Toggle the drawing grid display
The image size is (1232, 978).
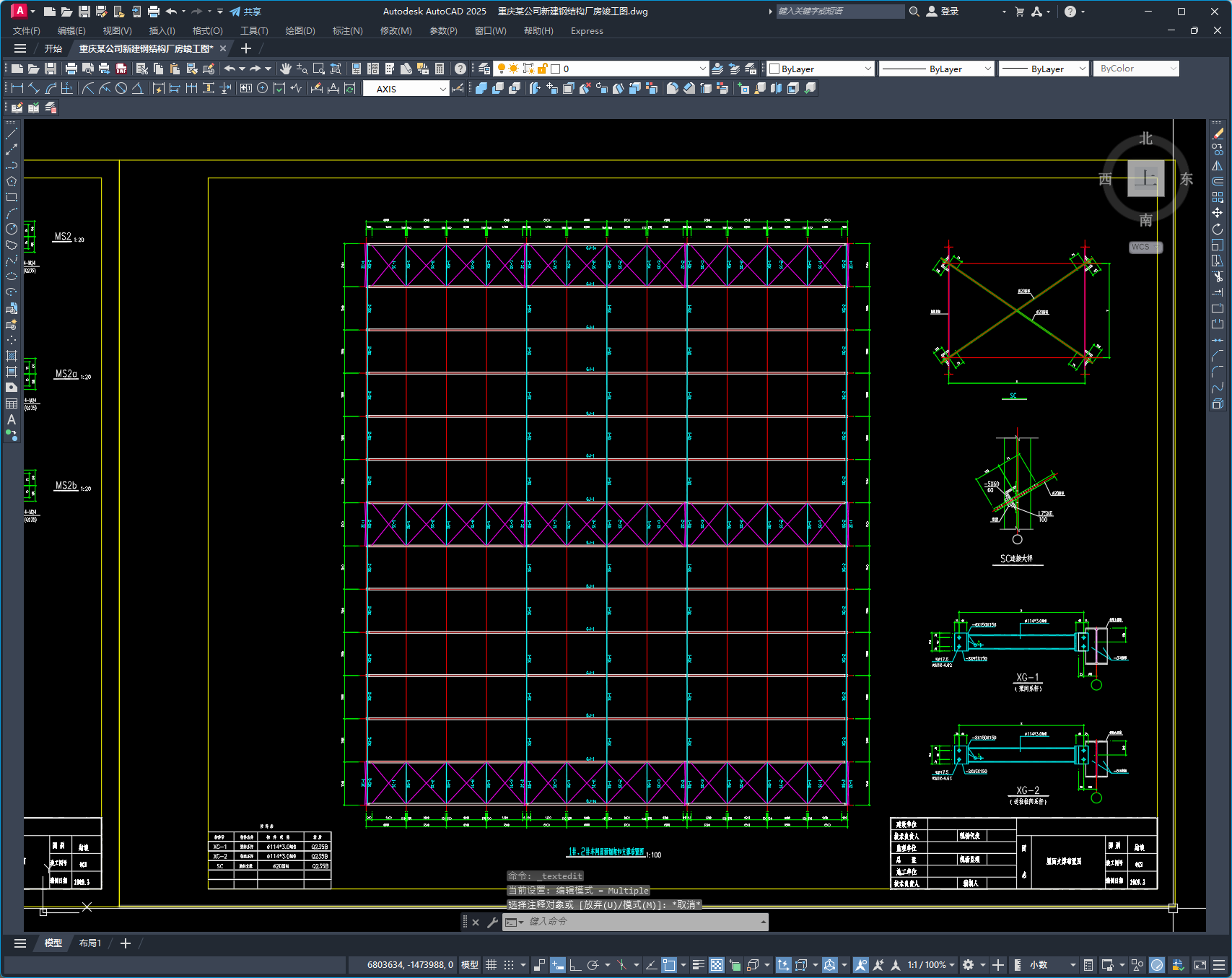491,965
